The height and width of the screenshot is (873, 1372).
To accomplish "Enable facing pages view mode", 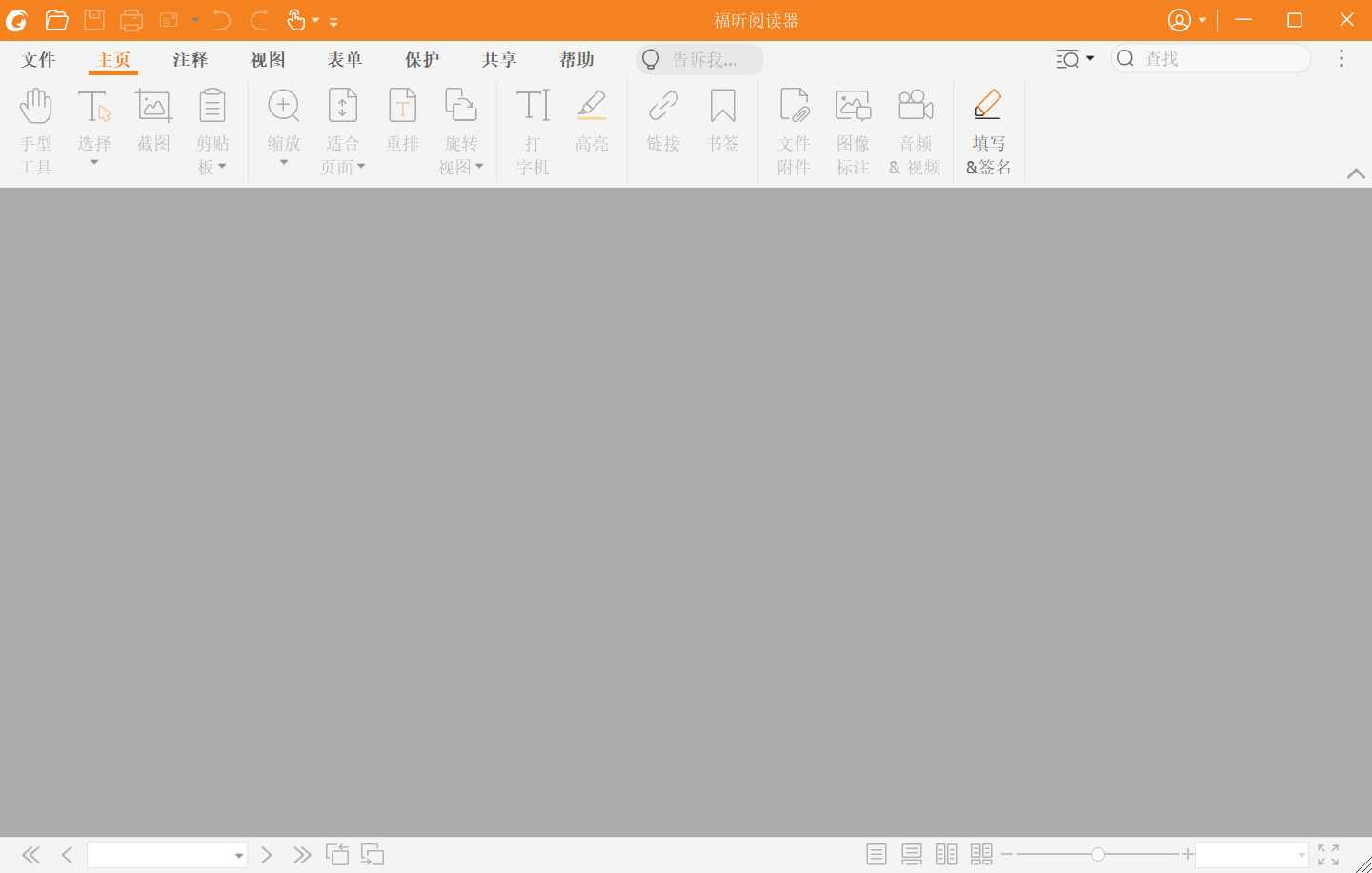I will pos(946,855).
